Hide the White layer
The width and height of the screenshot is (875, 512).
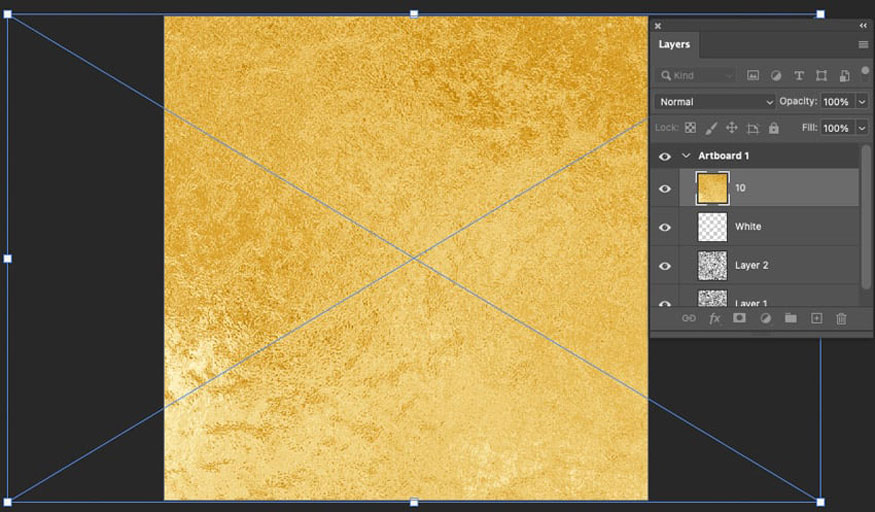(x=665, y=228)
